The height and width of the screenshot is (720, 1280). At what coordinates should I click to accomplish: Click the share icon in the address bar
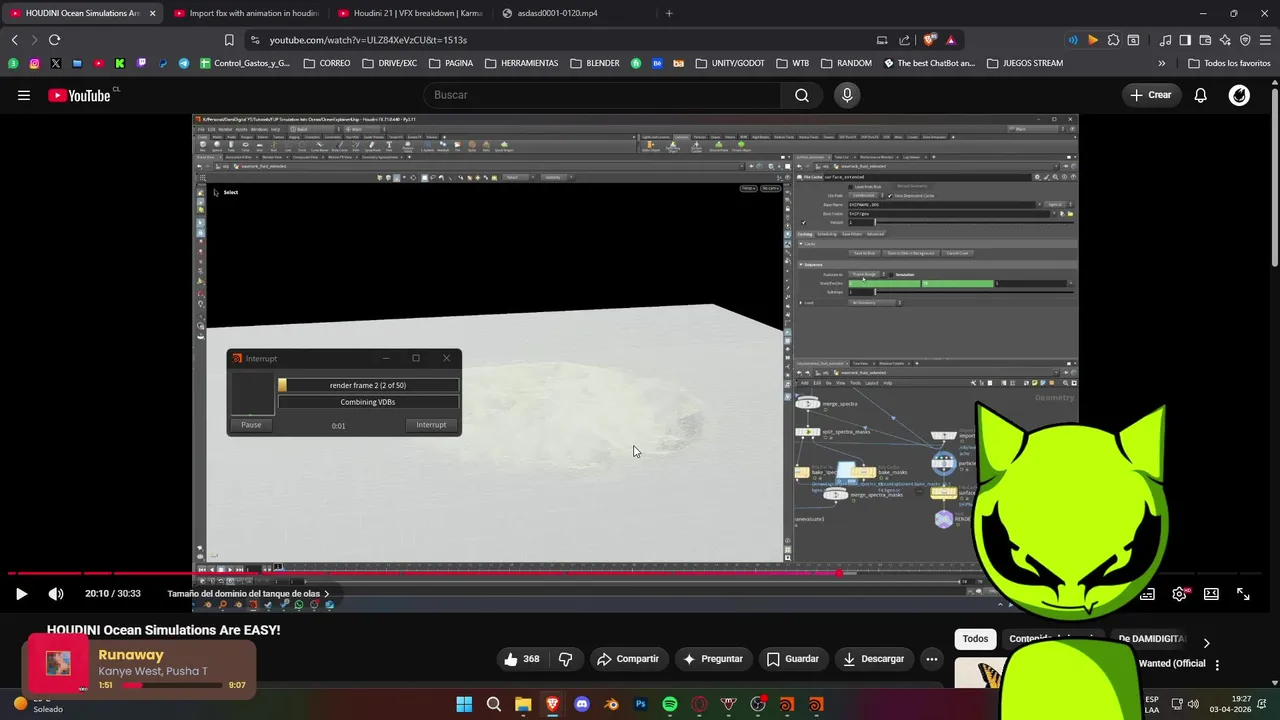[x=904, y=40]
